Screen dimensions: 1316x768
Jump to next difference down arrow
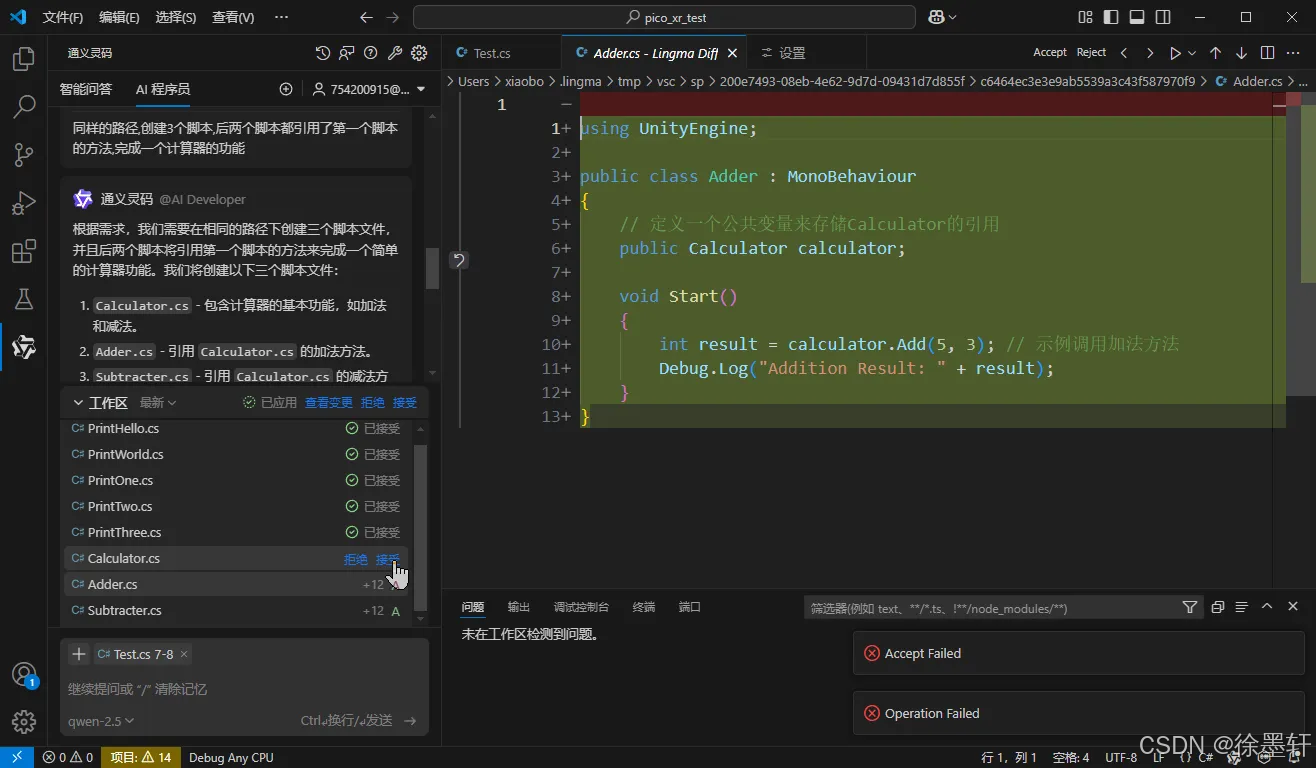point(1241,53)
